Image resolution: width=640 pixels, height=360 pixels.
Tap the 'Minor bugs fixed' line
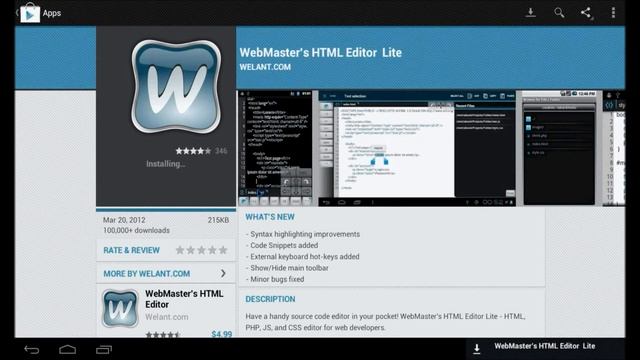[275, 280]
